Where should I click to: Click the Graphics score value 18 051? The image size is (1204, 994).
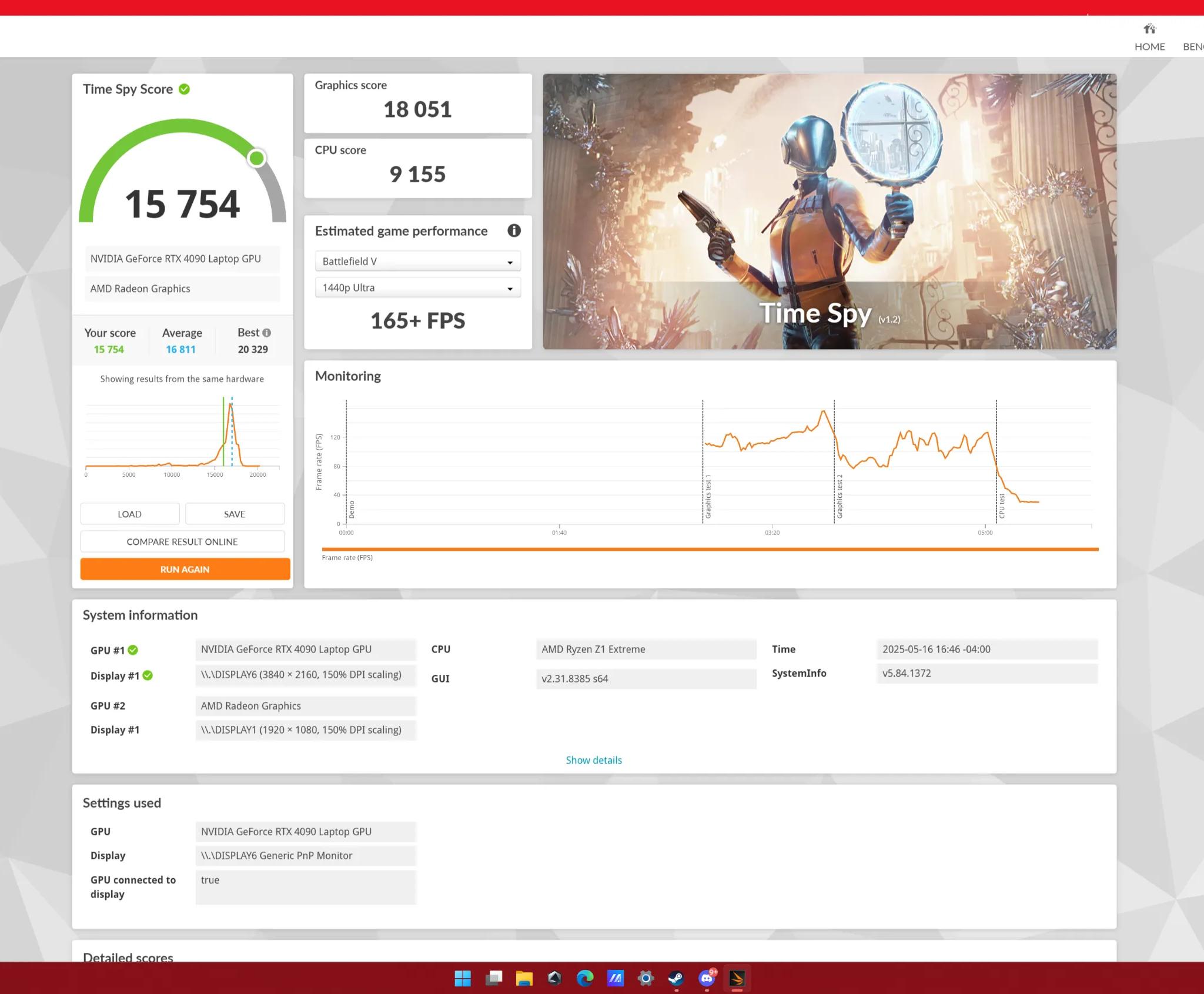pyautogui.click(x=417, y=109)
